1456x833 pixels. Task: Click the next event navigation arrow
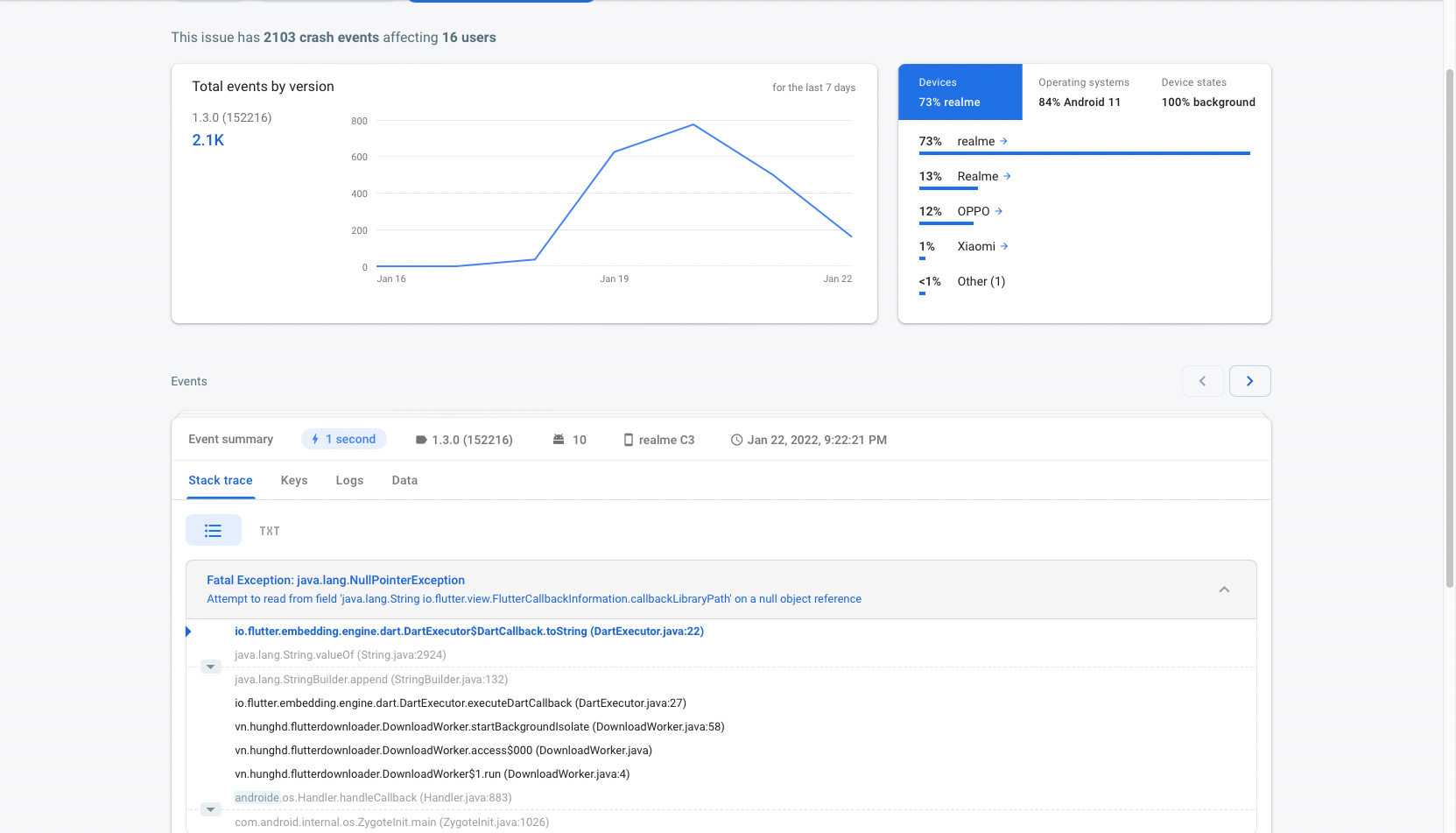[1249, 380]
